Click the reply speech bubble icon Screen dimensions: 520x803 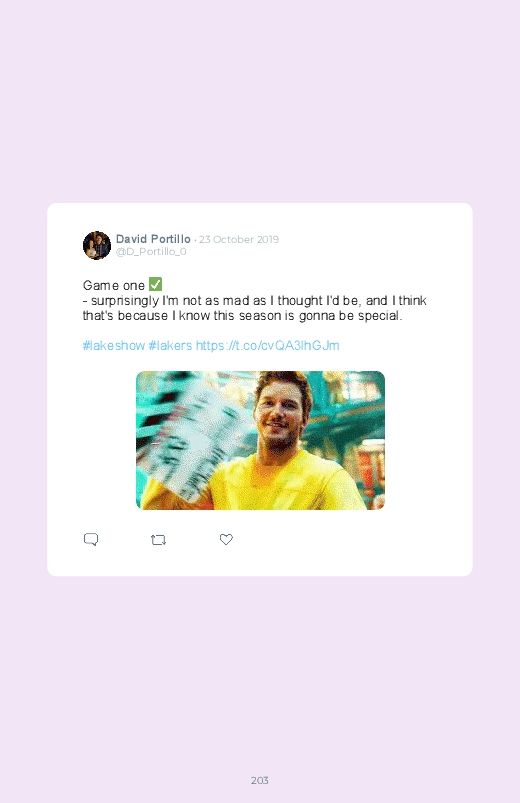(x=91, y=539)
